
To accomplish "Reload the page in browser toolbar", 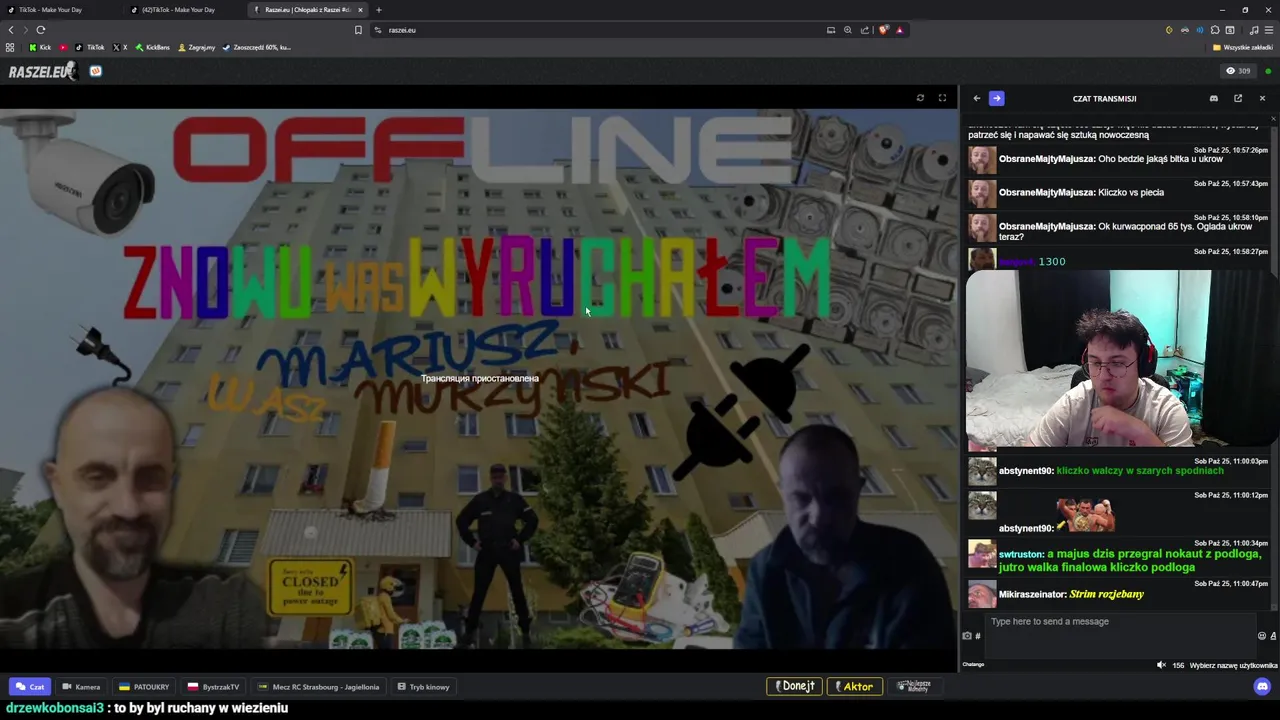I will 41,30.
